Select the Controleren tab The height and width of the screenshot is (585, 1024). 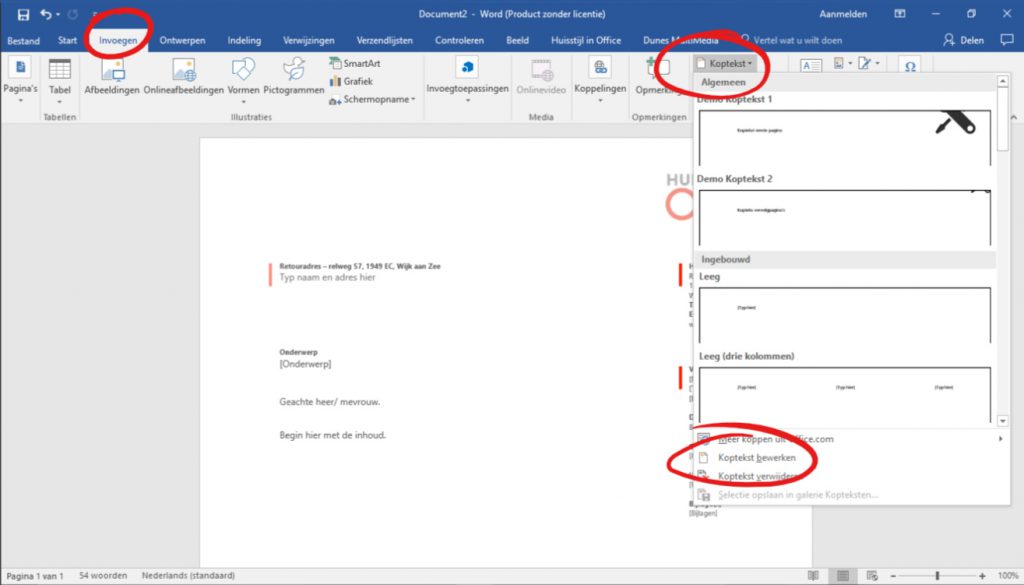pyautogui.click(x=460, y=40)
